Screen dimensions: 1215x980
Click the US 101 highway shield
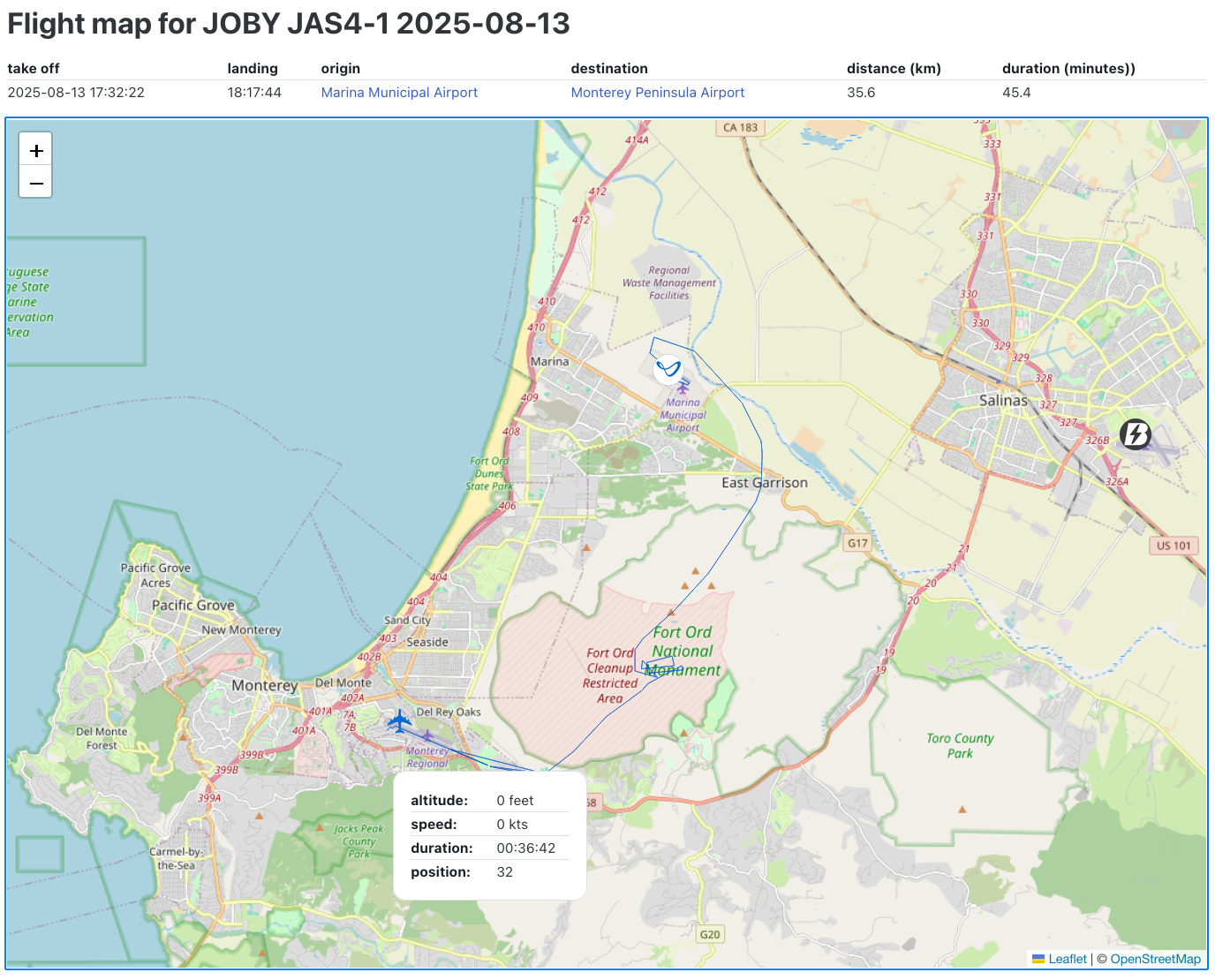coord(1173,546)
